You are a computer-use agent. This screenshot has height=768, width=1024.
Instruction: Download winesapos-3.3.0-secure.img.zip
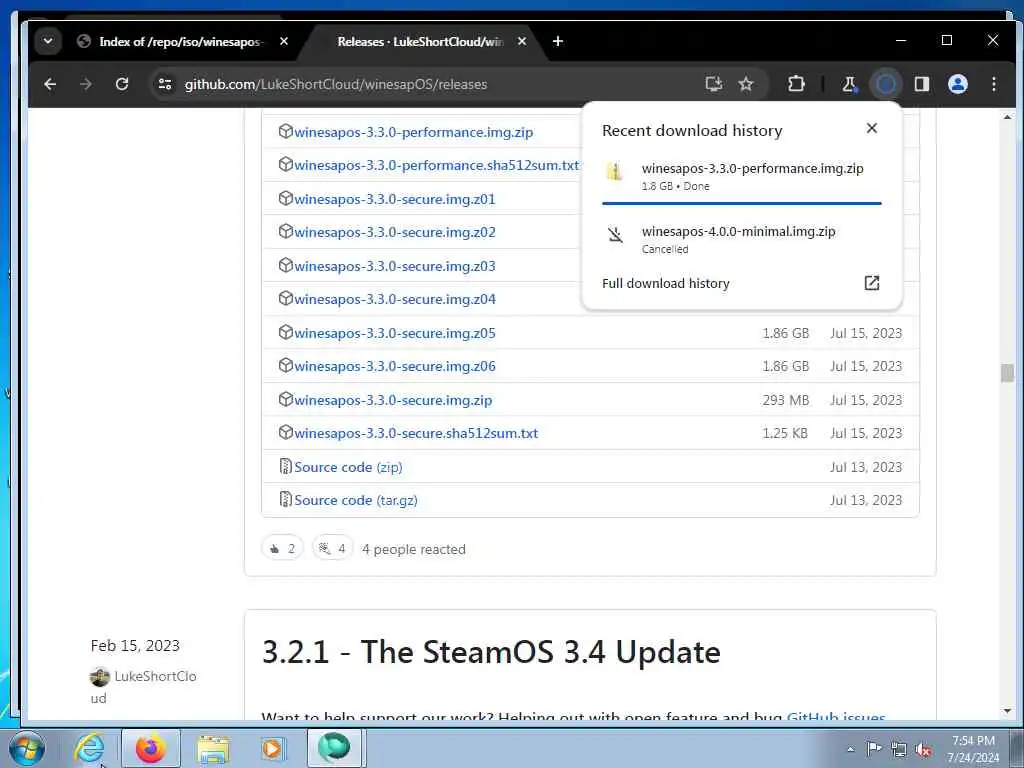(x=393, y=400)
